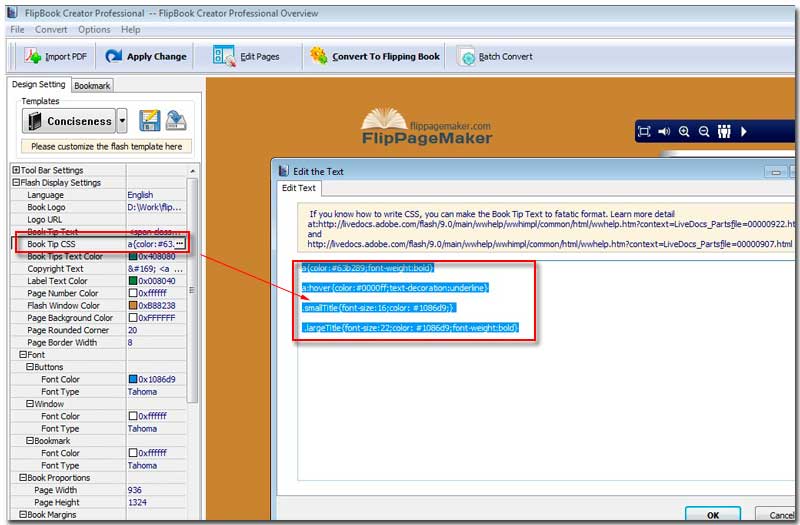Image resolution: width=800 pixels, height=525 pixels.
Task: Click the save template floppy icon
Action: (149, 121)
